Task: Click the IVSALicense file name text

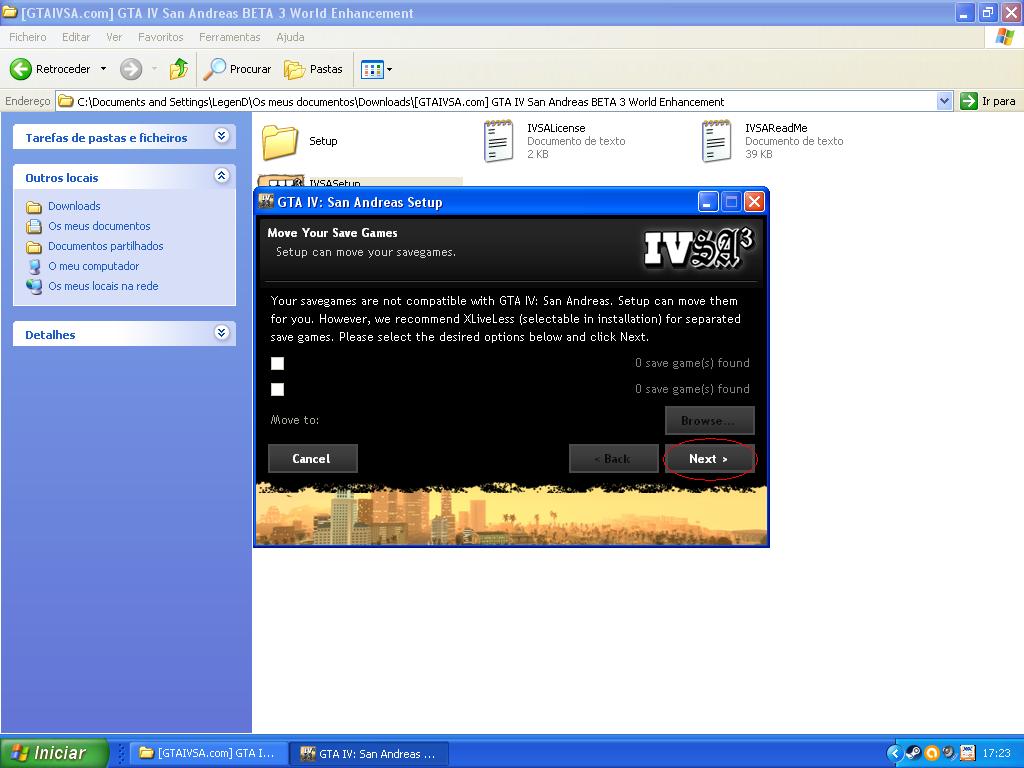Action: tap(556, 128)
